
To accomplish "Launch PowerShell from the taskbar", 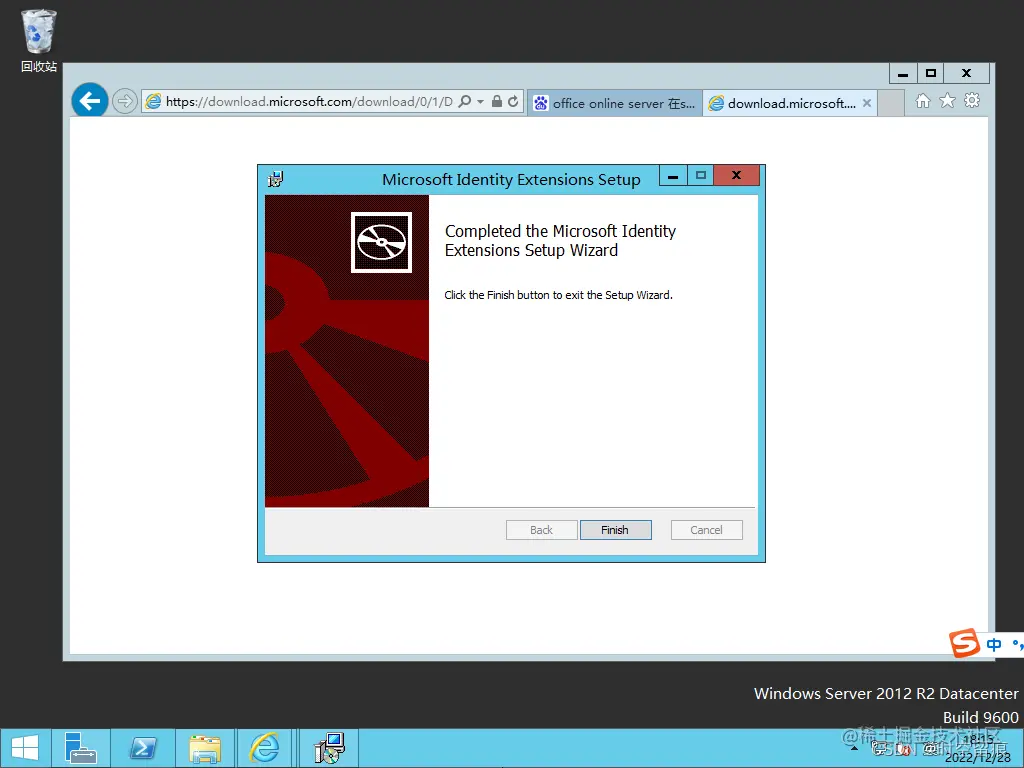I will (143, 748).
